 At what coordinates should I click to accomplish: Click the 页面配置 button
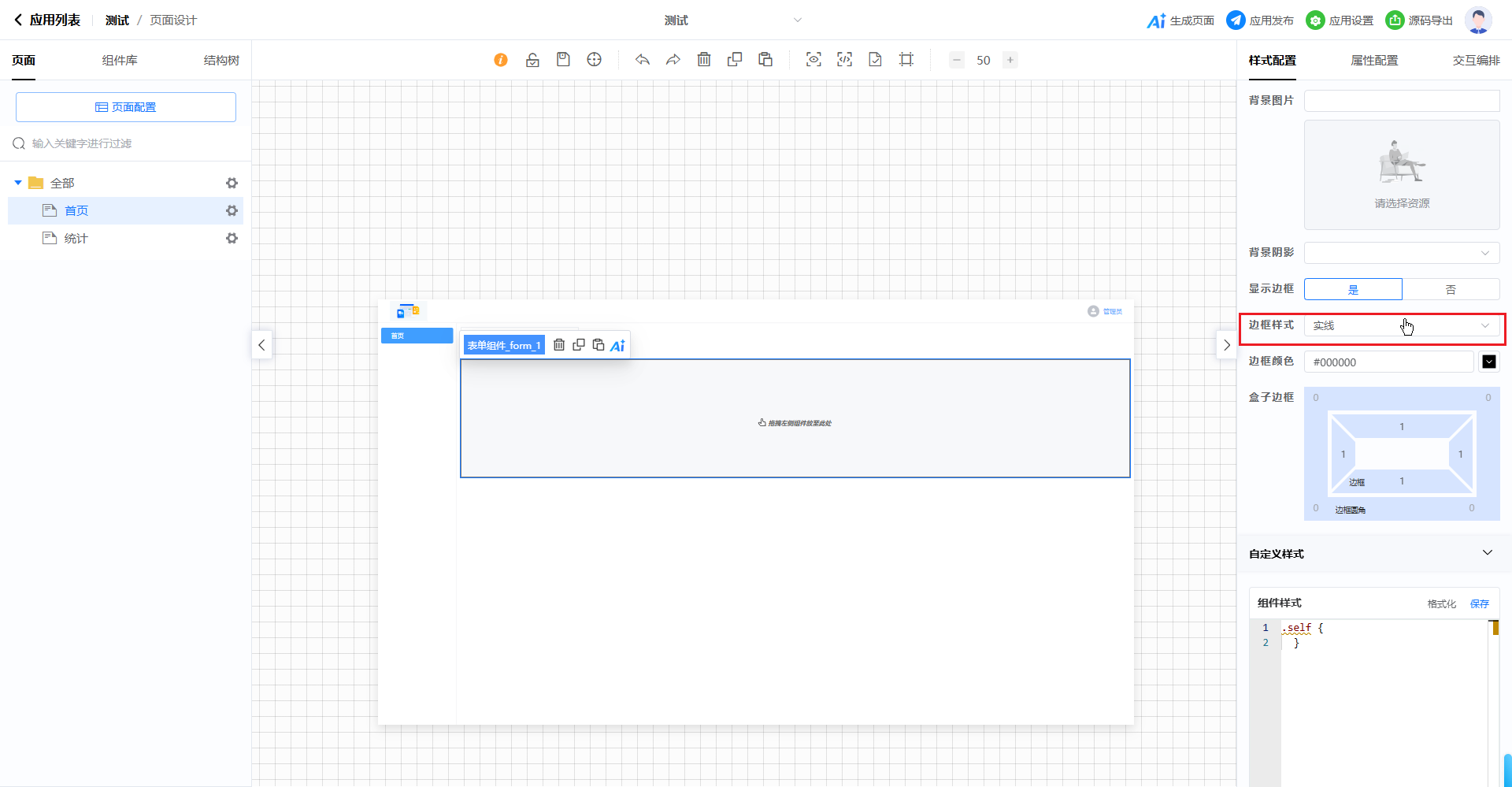[126, 107]
